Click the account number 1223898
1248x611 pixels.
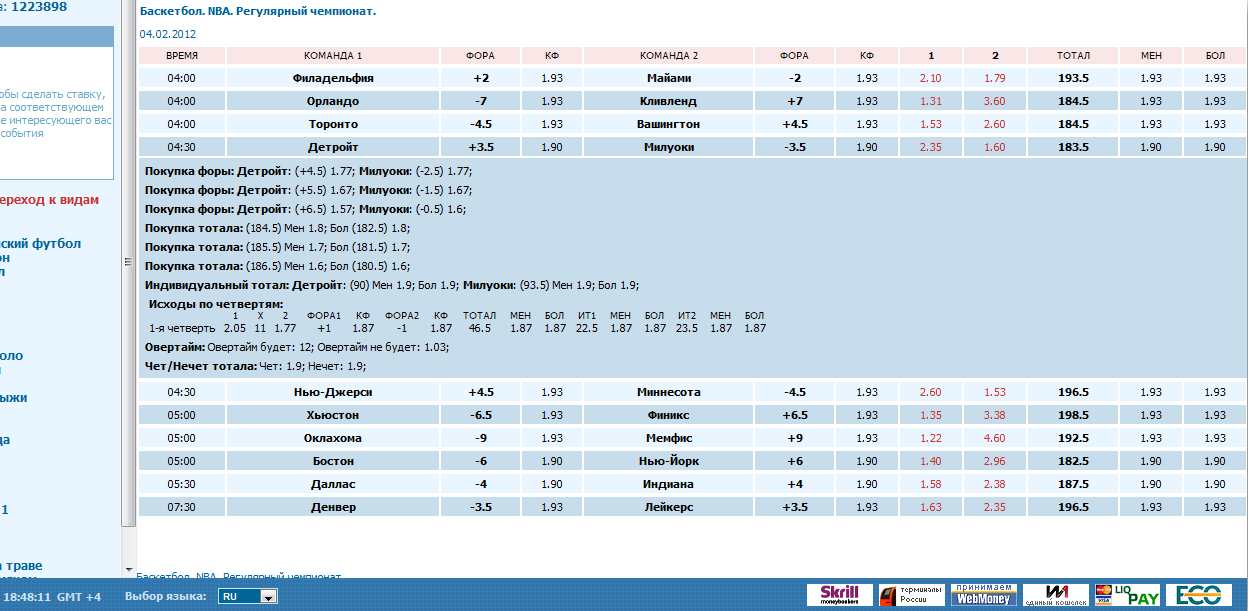[x=39, y=7]
